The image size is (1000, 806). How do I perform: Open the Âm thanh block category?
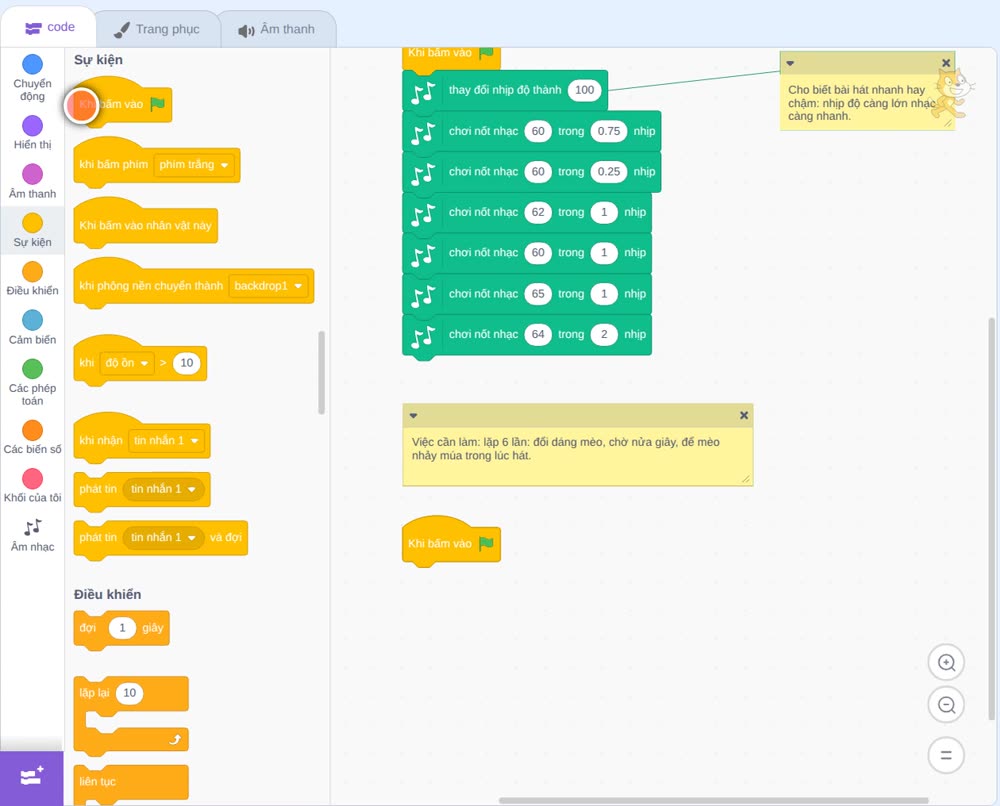coord(33,181)
